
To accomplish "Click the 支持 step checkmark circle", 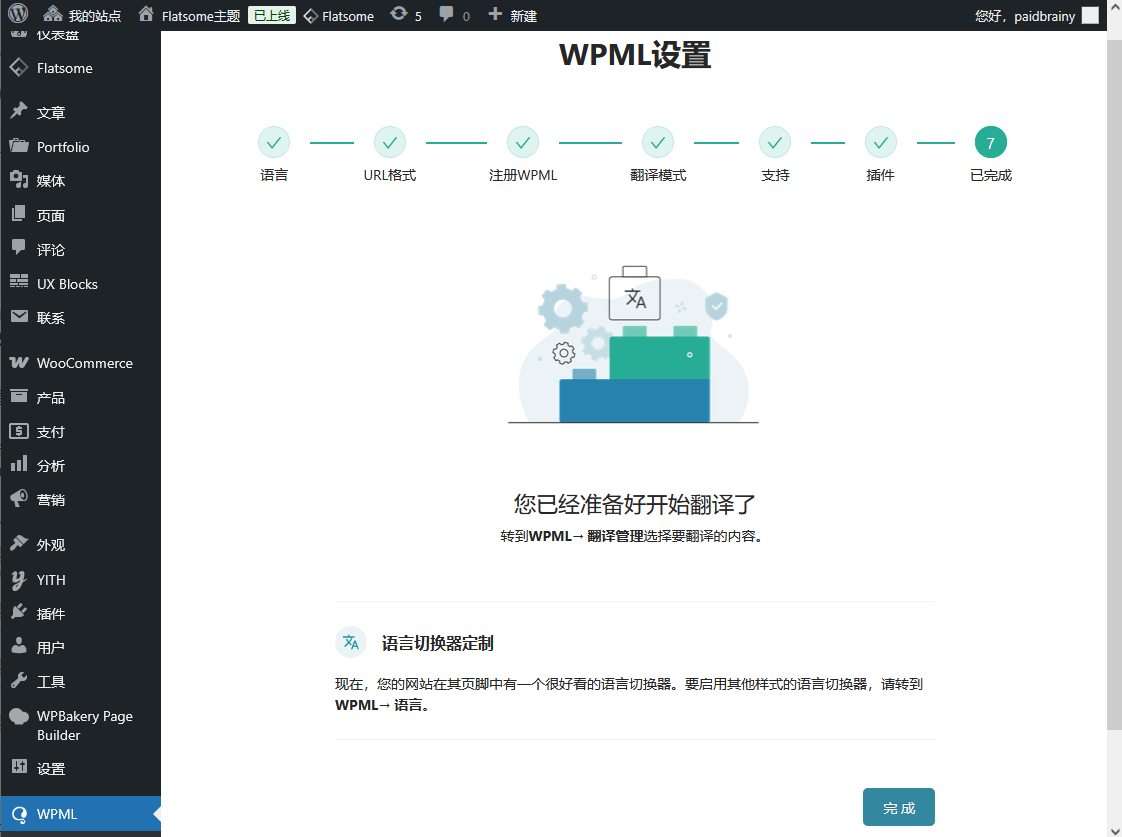I will (775, 142).
